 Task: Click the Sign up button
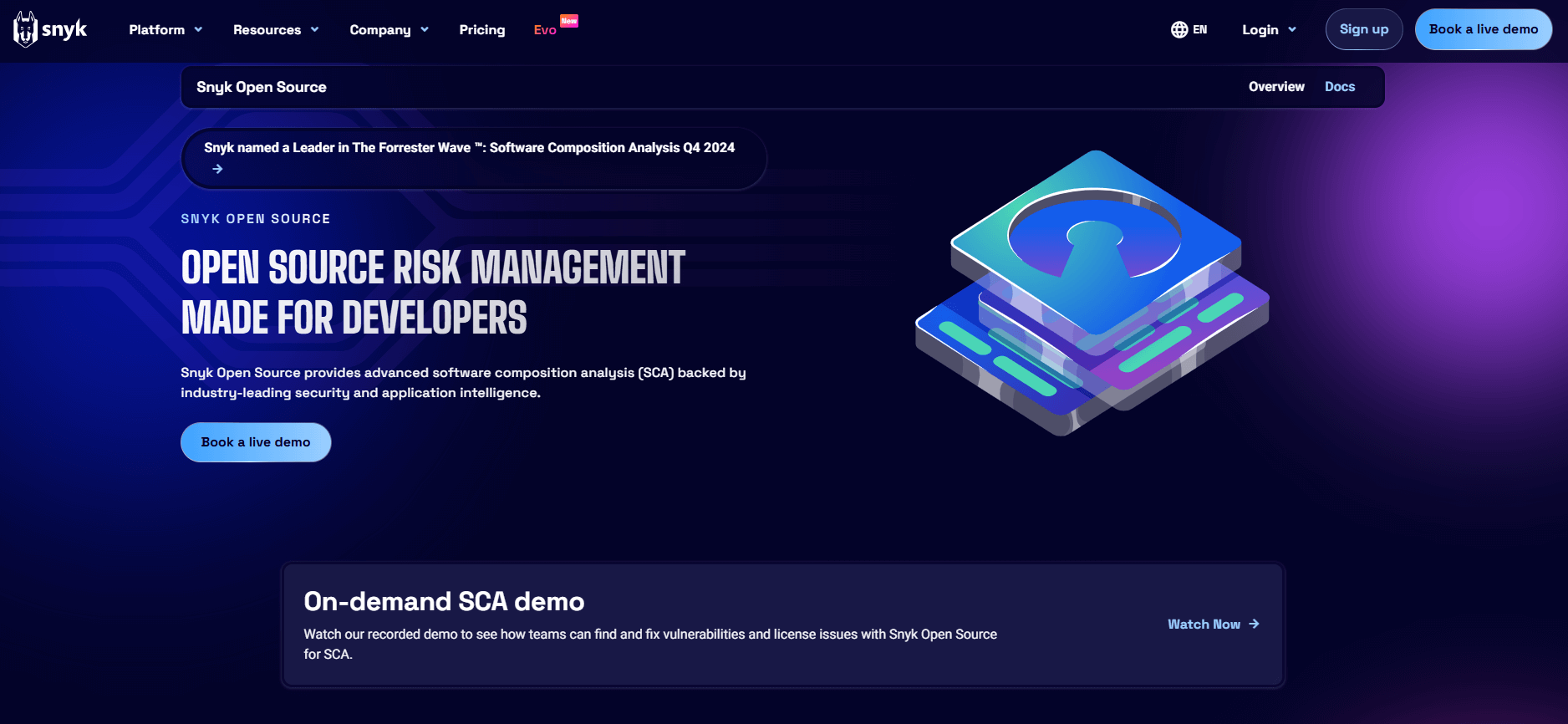pyautogui.click(x=1364, y=29)
